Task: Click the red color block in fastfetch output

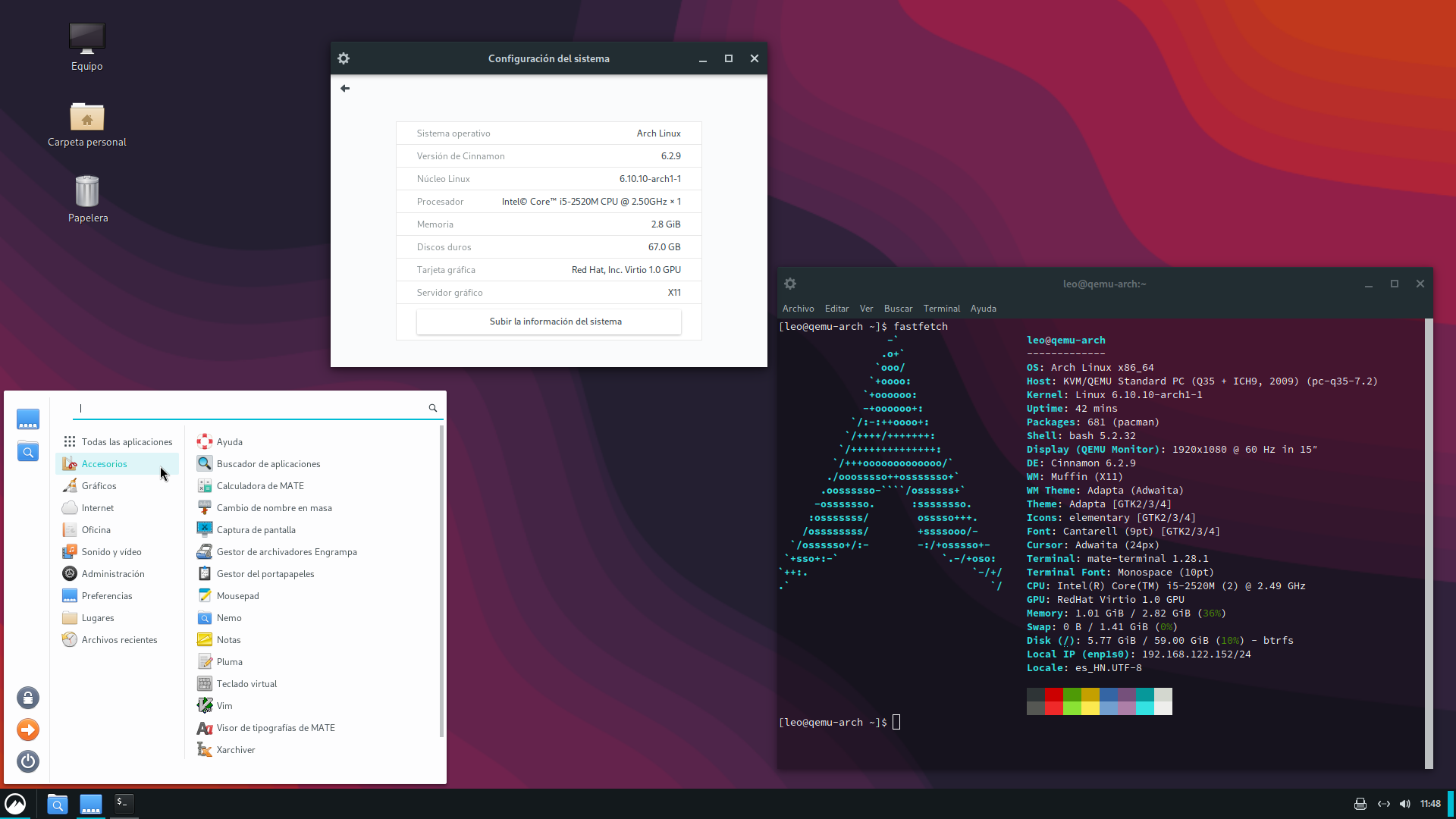Action: [1053, 695]
